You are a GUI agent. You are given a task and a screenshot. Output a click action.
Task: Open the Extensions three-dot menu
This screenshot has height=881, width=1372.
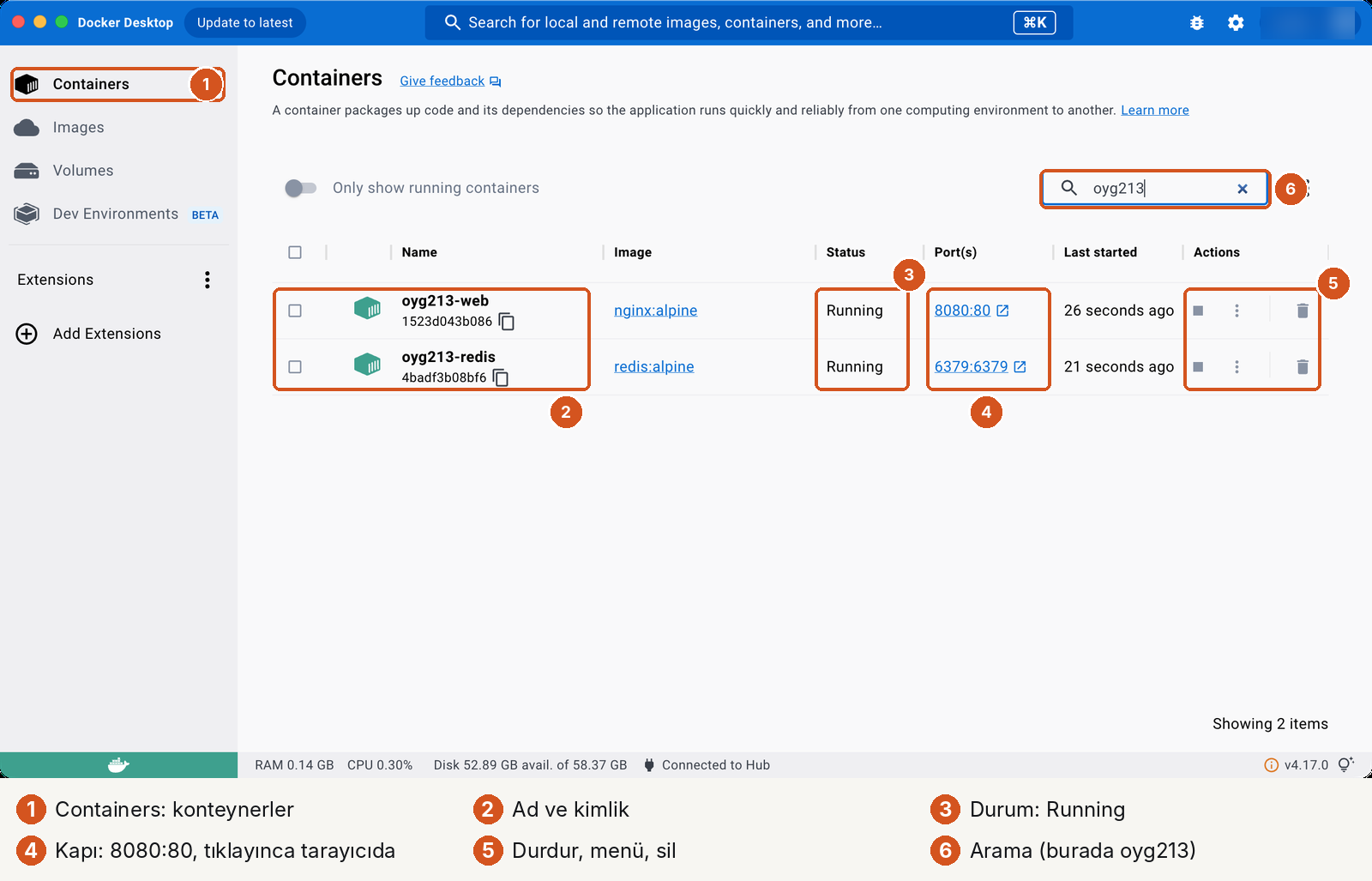click(x=207, y=280)
